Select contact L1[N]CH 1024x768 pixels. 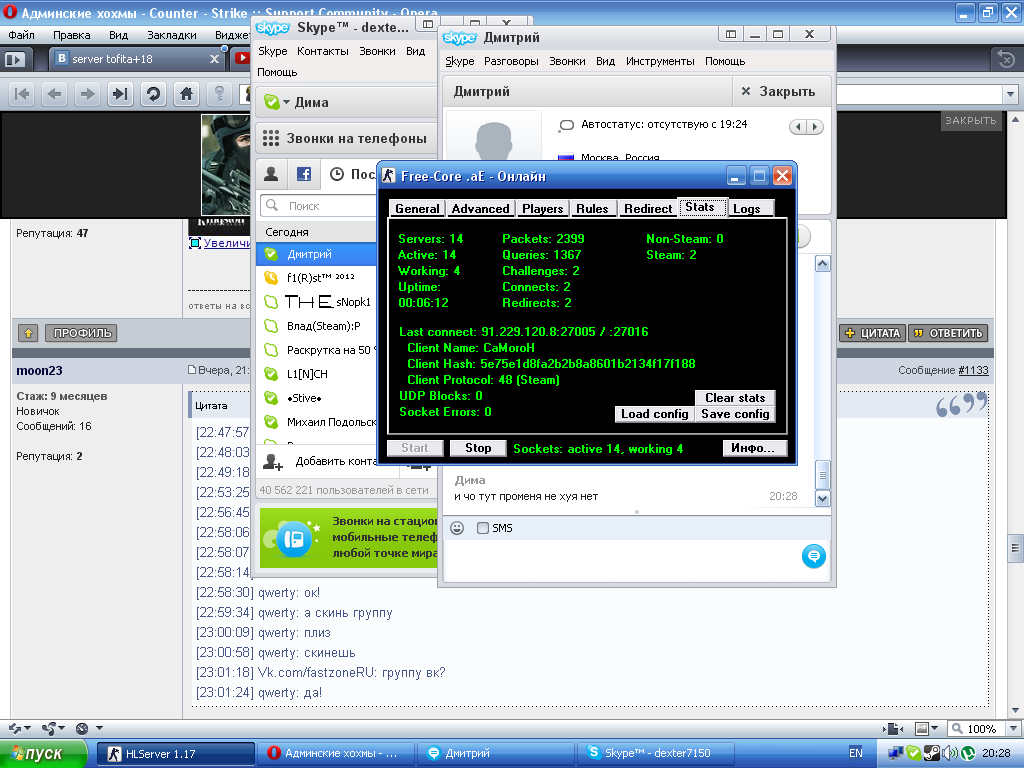click(x=317, y=374)
